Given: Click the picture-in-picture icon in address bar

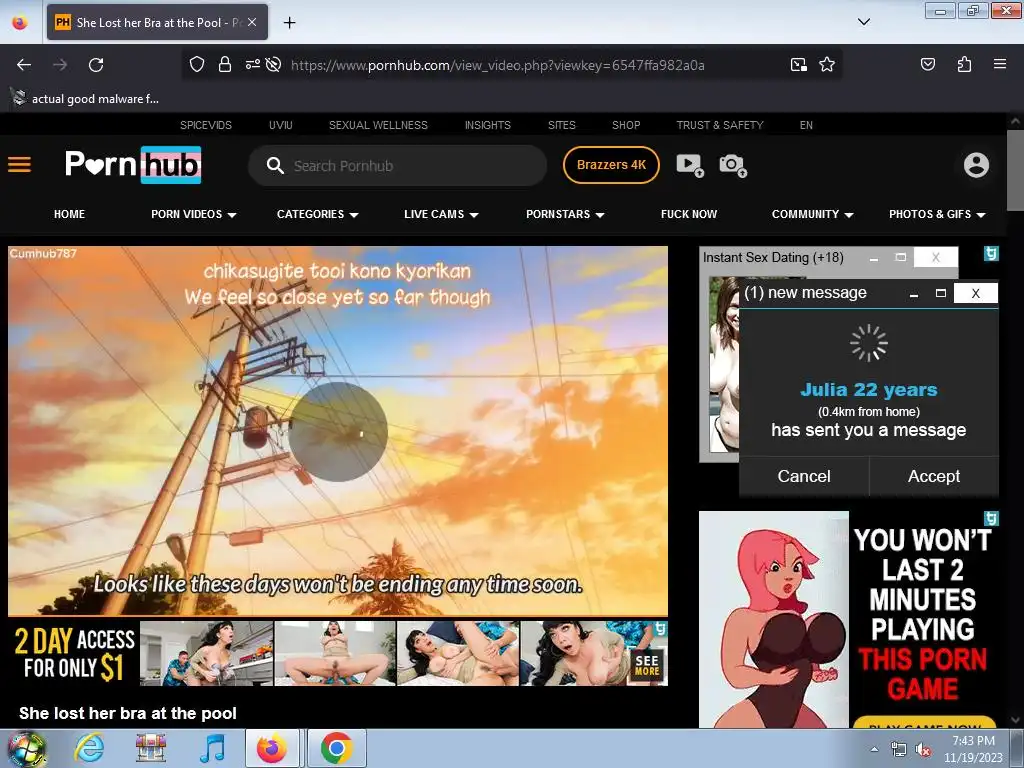Looking at the screenshot, I should [x=799, y=64].
